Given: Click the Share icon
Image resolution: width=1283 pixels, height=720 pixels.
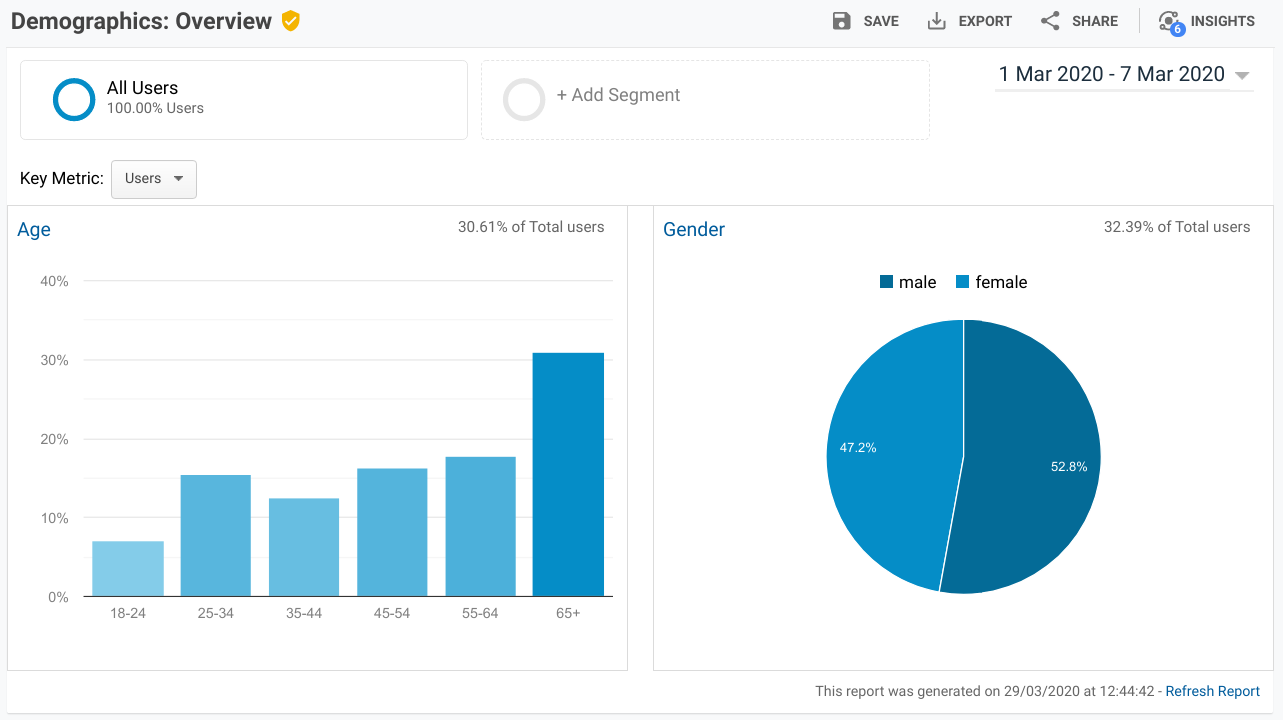Looking at the screenshot, I should point(1050,21).
